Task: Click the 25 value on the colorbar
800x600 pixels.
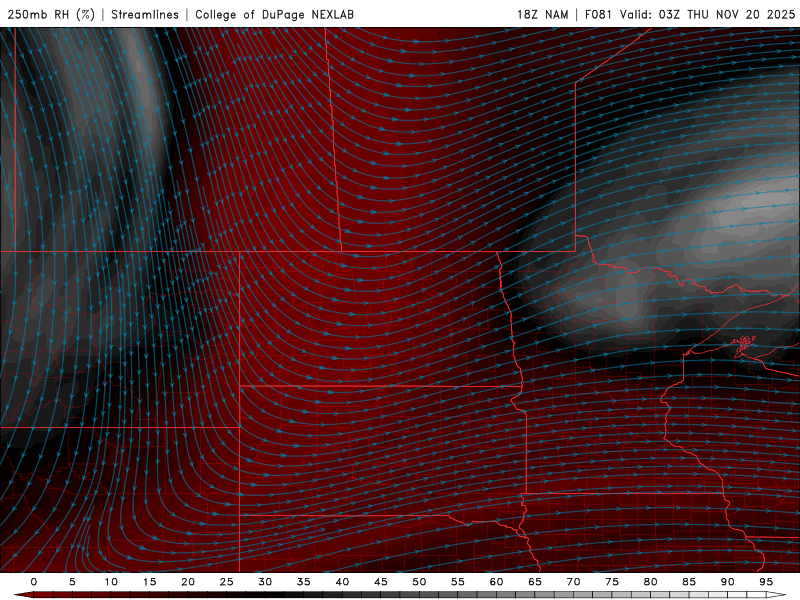Action: coord(227,582)
